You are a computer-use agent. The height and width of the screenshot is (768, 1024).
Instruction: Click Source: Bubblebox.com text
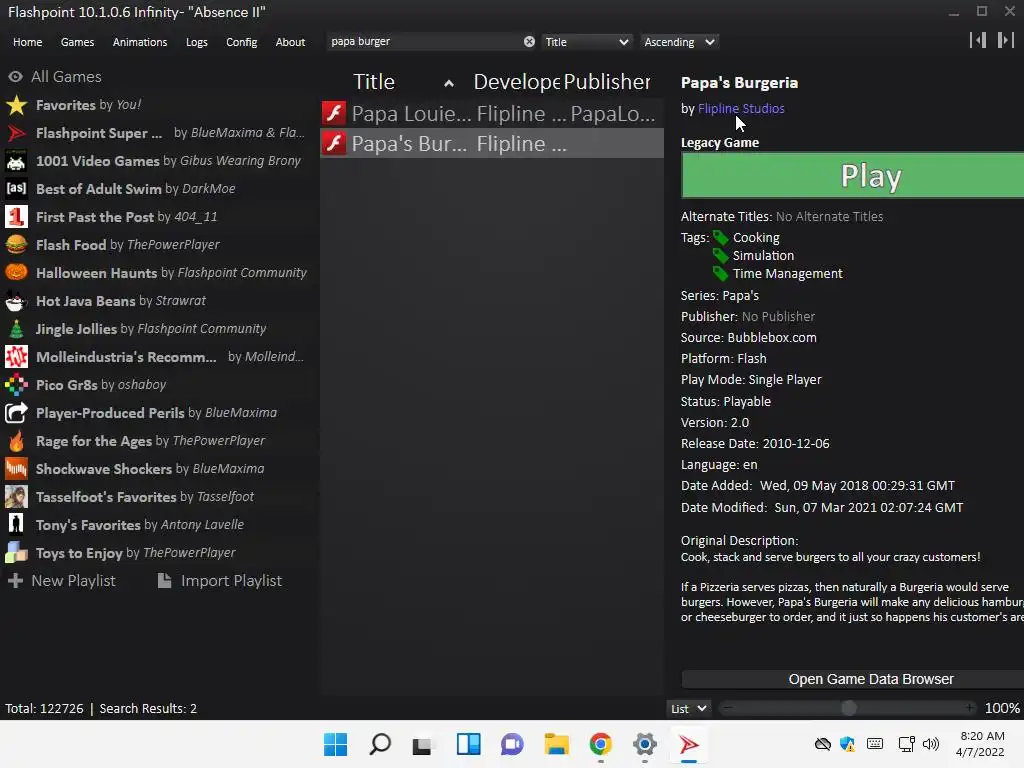click(x=748, y=338)
